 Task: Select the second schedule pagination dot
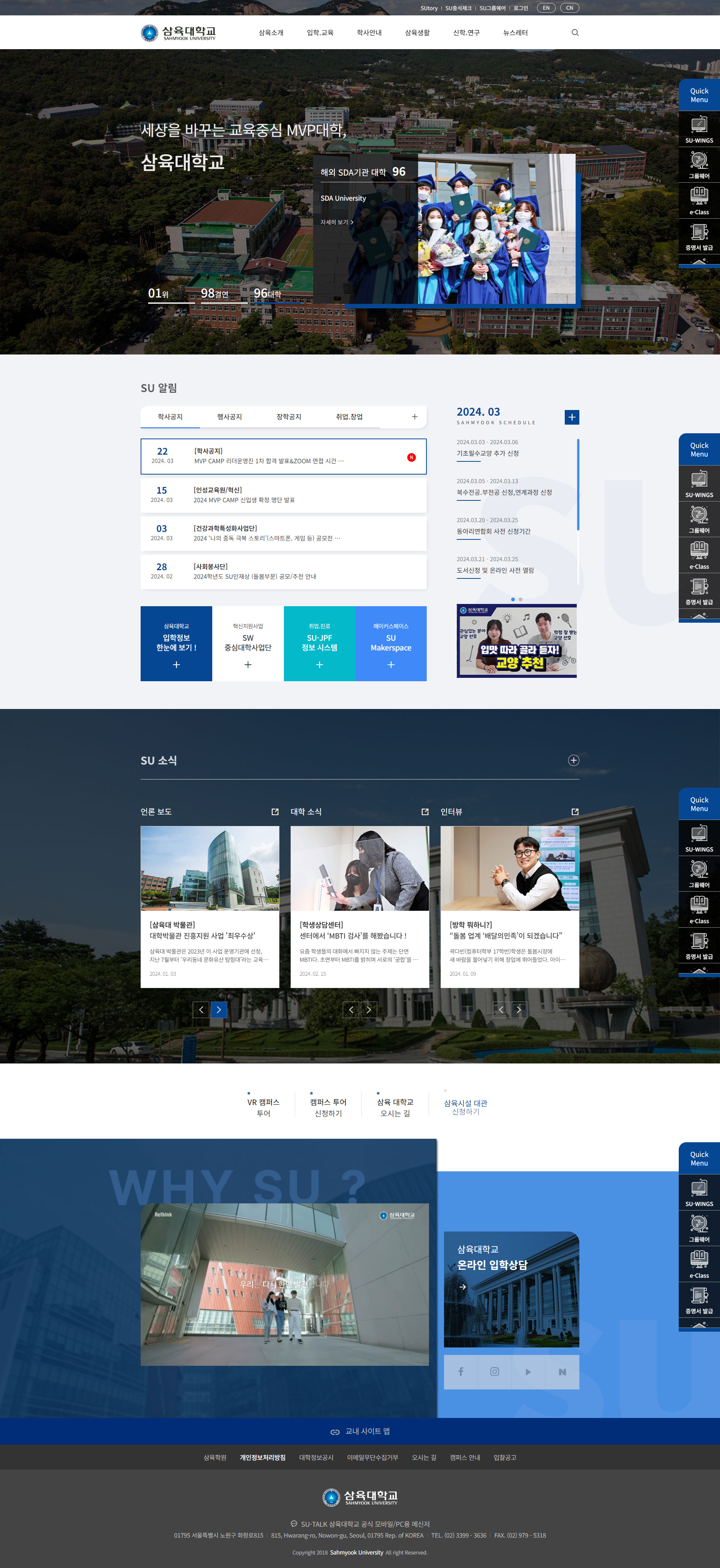point(520,599)
